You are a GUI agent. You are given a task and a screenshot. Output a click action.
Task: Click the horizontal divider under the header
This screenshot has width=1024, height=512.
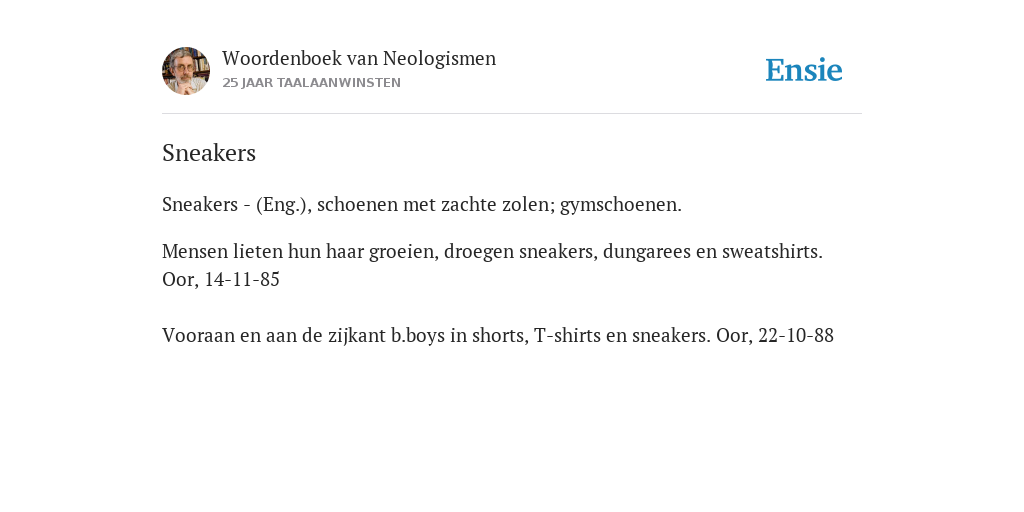[512, 114]
